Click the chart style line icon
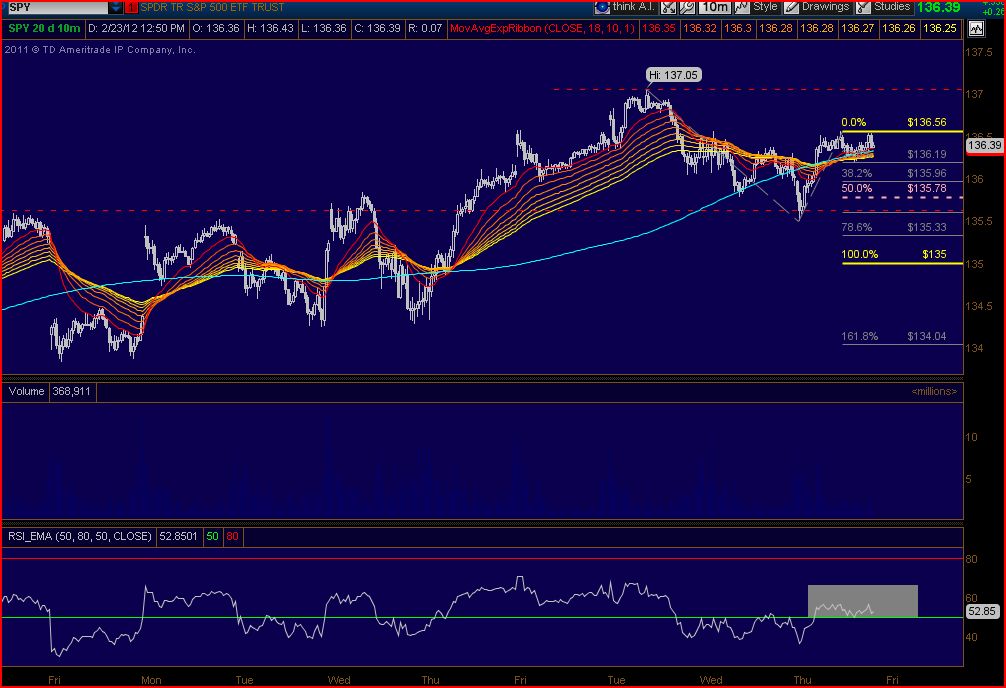Viewport: 1006px width, 688px height. [x=742, y=7]
